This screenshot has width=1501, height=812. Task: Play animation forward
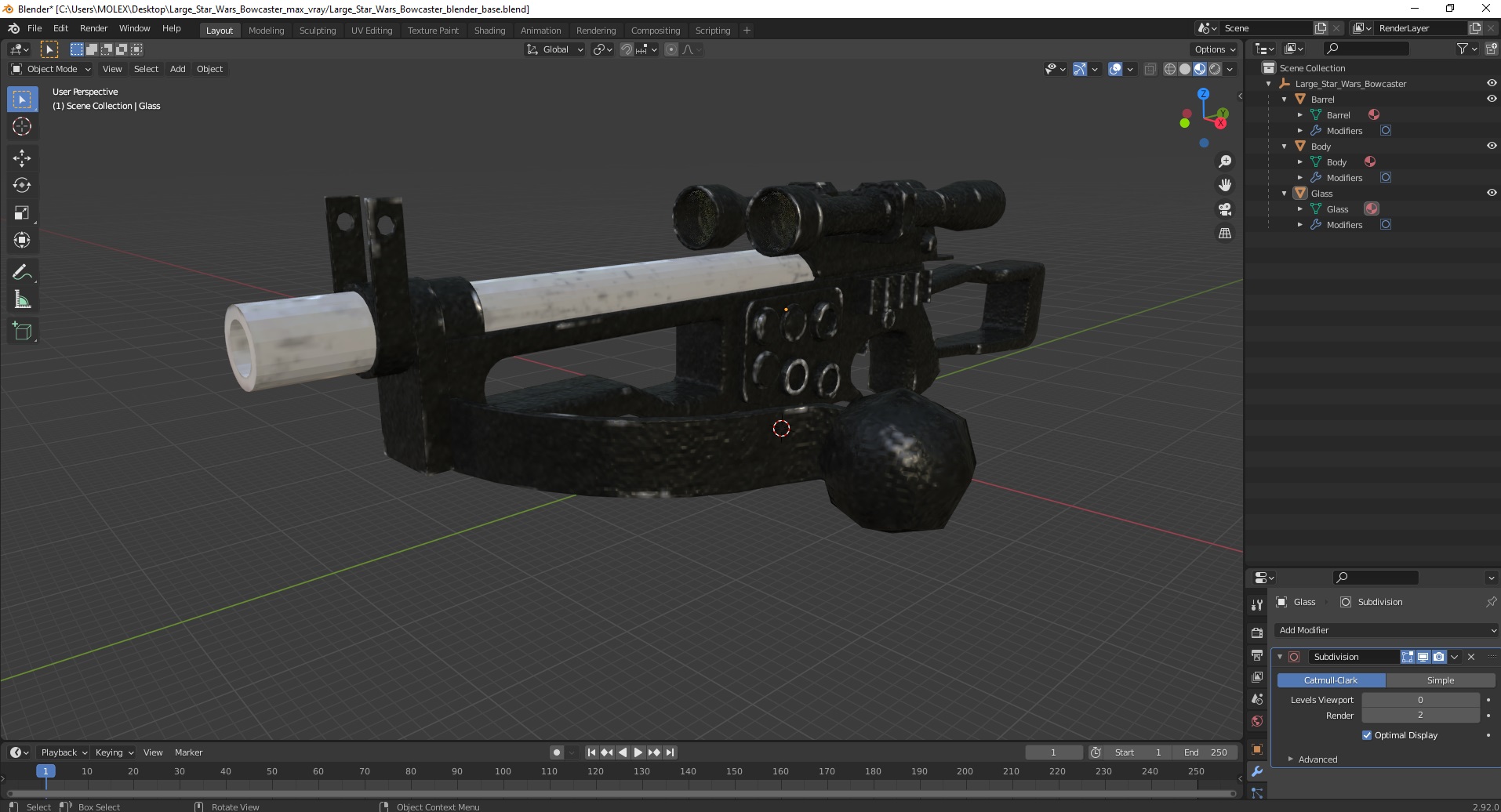(638, 752)
